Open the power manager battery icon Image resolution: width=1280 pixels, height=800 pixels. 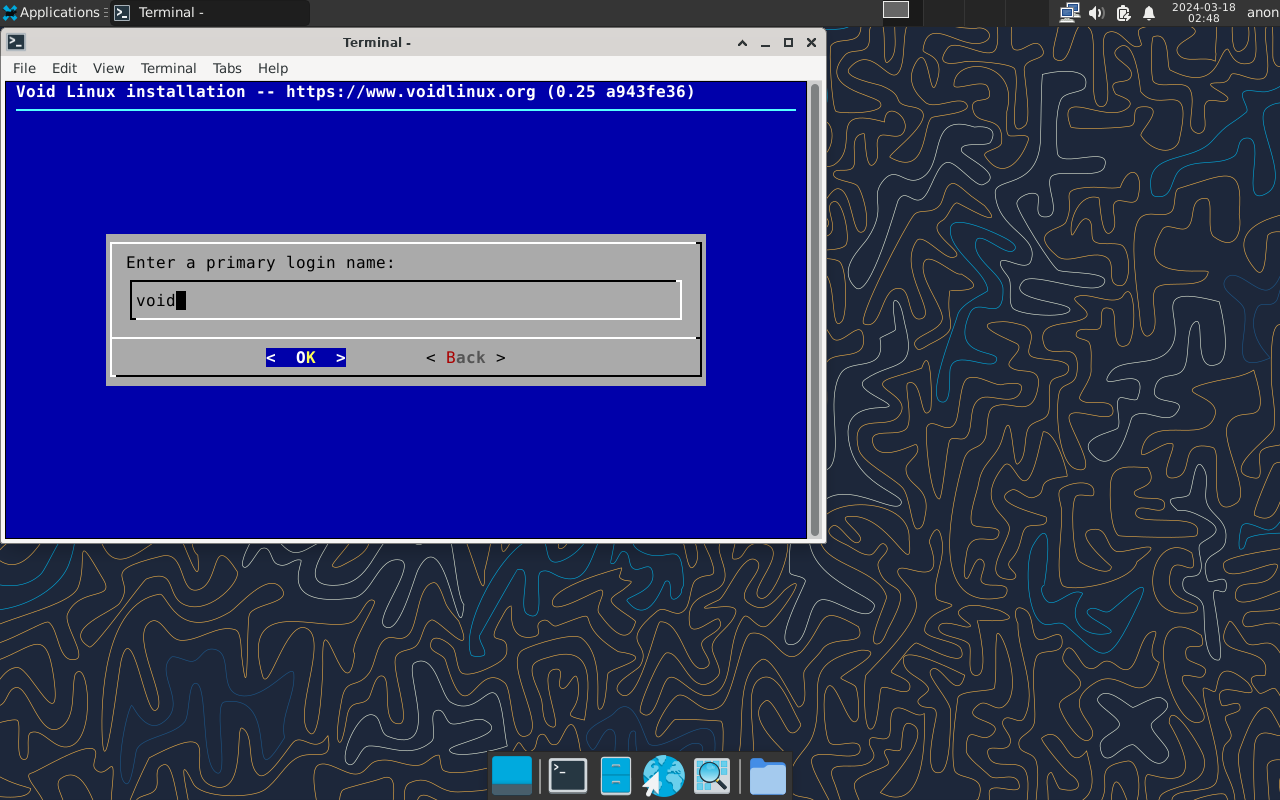click(x=1123, y=13)
